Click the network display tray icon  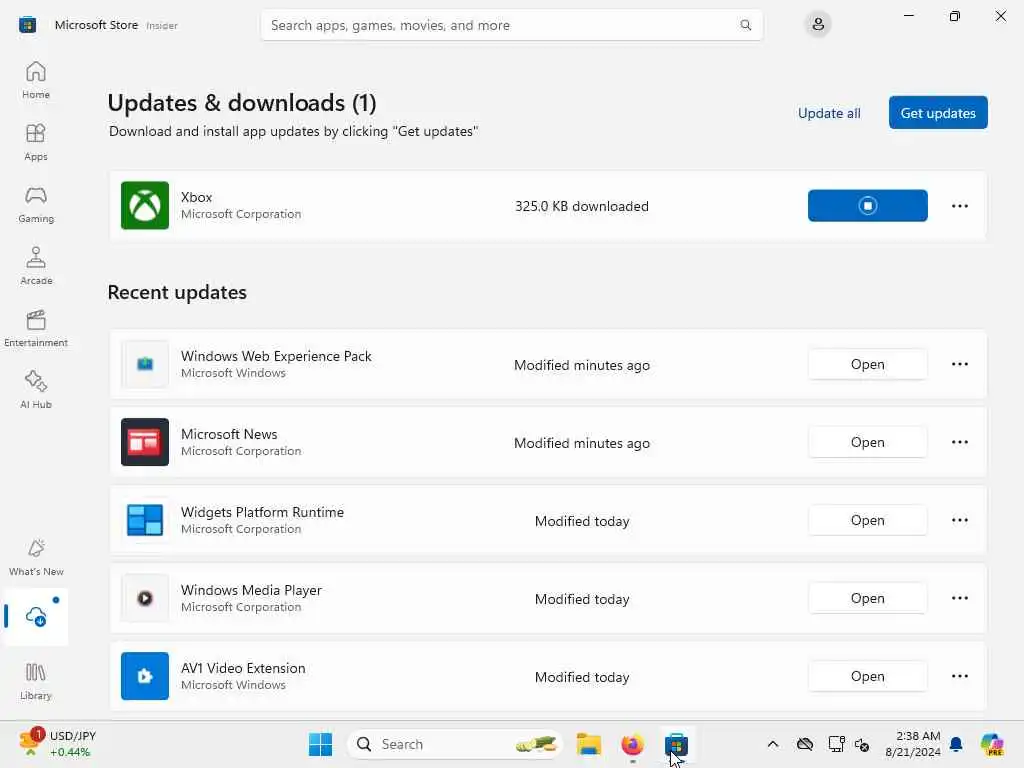click(836, 744)
